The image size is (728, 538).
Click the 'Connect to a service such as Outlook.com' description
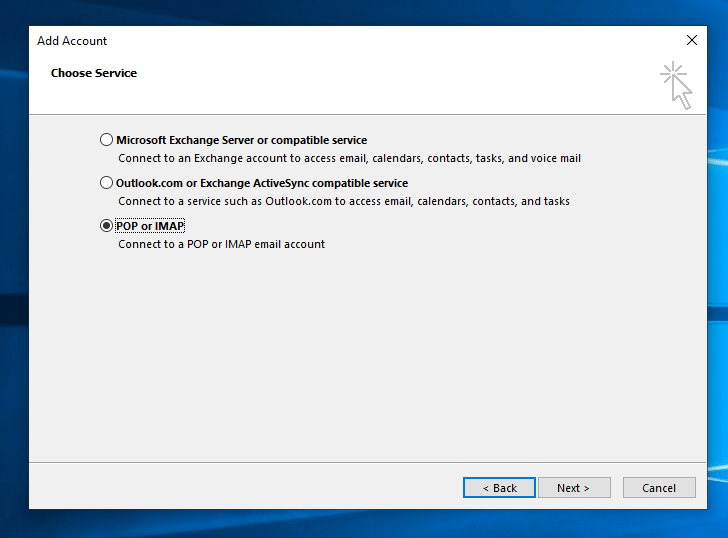click(343, 201)
